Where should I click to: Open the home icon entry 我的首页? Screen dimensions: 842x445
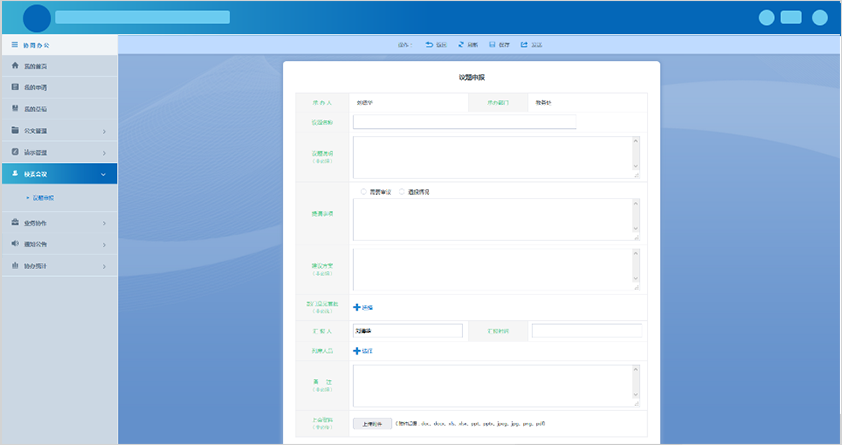(15, 65)
